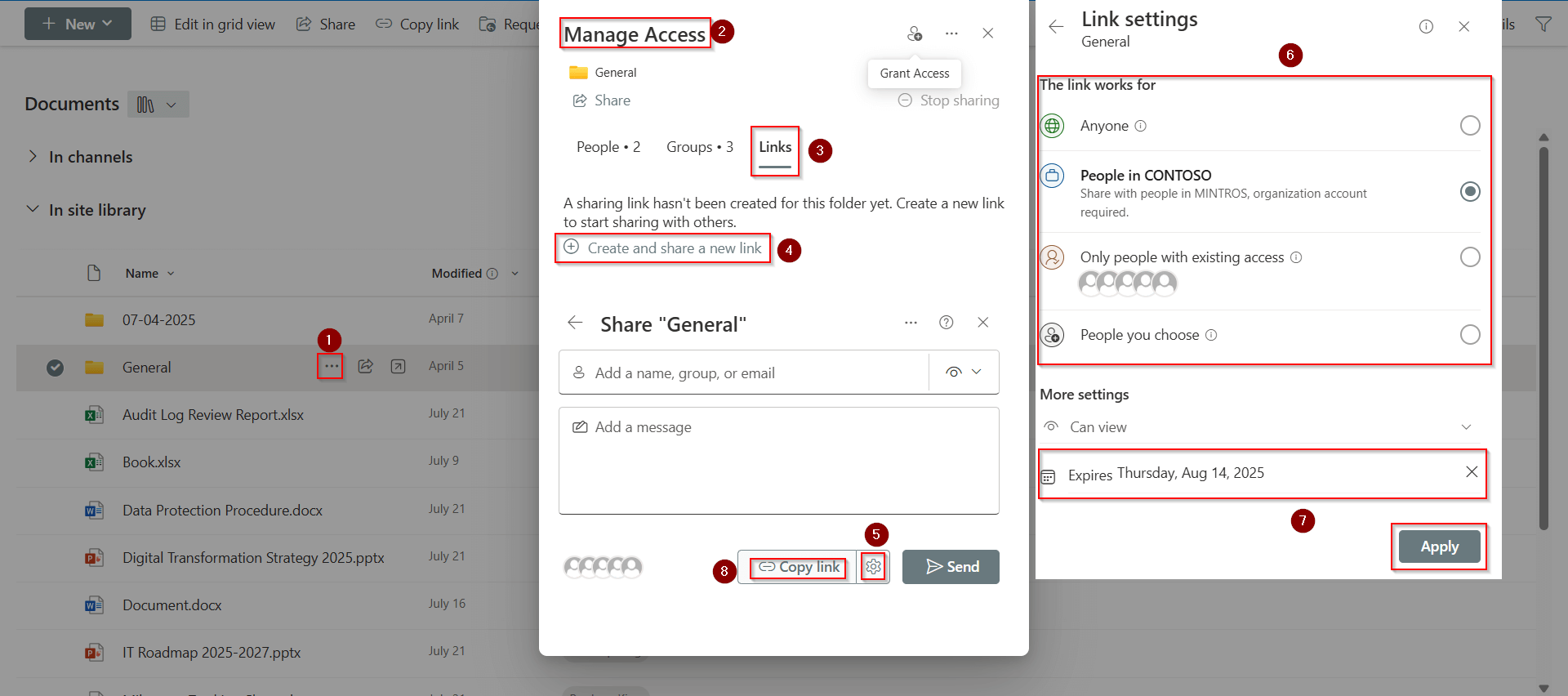Close the Link settings panel
The height and width of the screenshot is (696, 1568).
click(x=1464, y=26)
